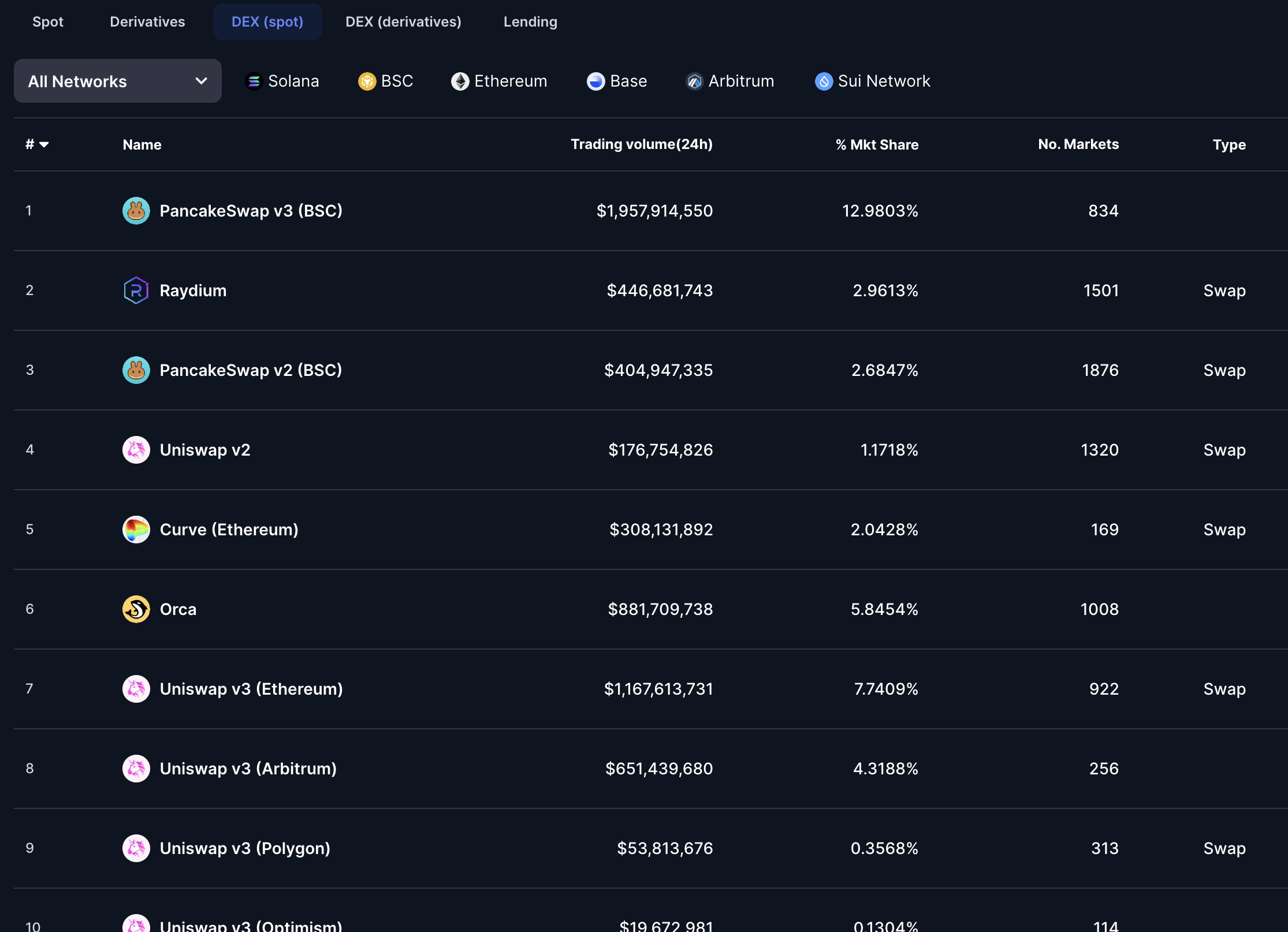Select the DEX (spot) tab
The image size is (1288, 932).
tap(267, 22)
